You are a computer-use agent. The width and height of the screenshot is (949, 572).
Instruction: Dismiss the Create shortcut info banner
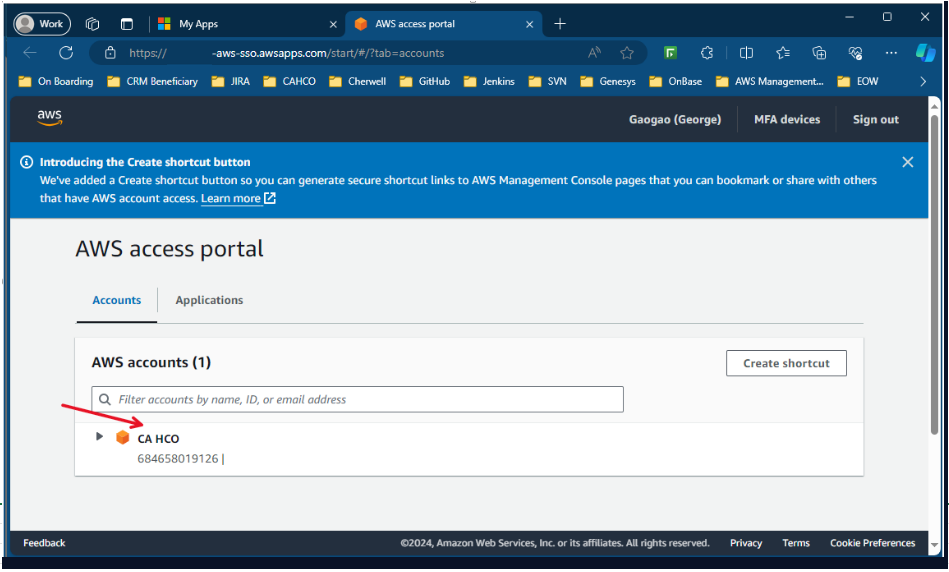[907, 162]
